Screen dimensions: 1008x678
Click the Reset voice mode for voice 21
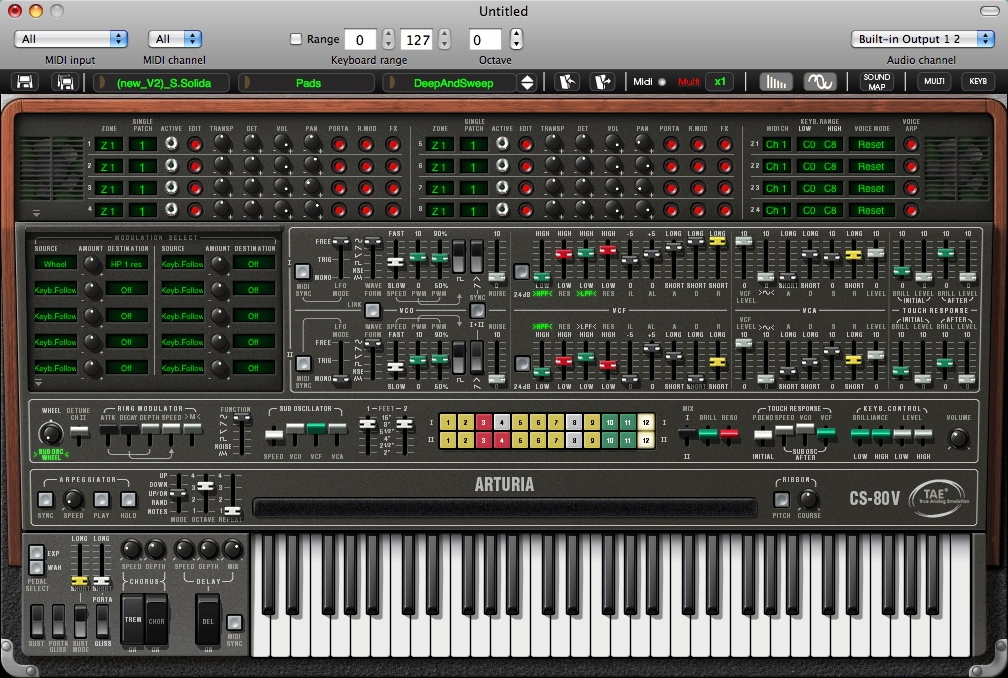click(x=871, y=145)
